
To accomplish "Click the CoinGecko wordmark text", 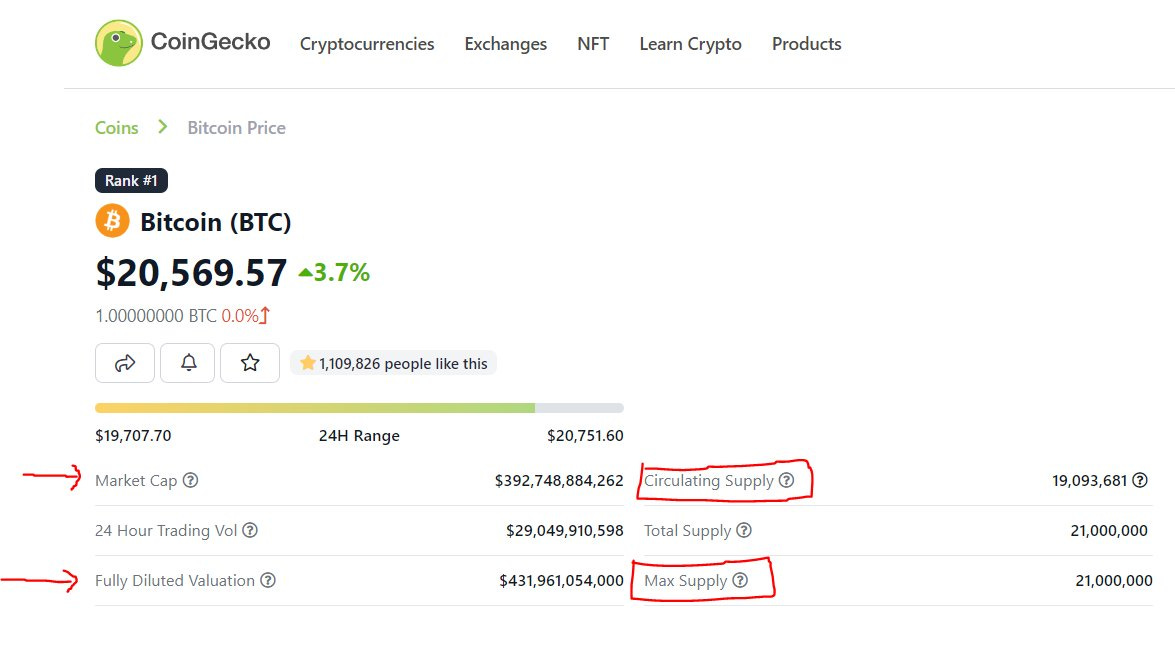I will pos(211,41).
